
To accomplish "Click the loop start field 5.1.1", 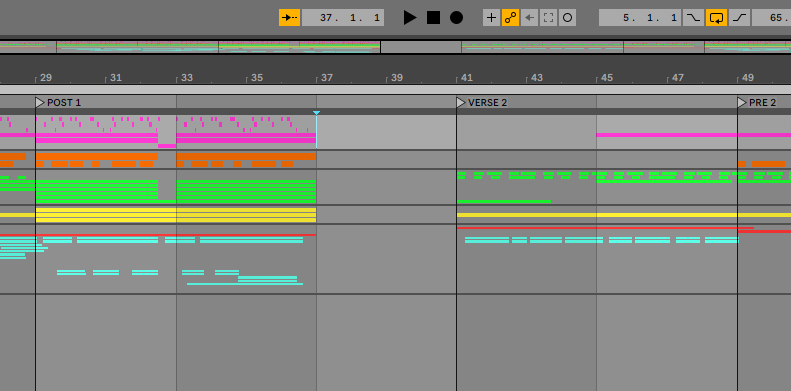I will [x=640, y=18].
